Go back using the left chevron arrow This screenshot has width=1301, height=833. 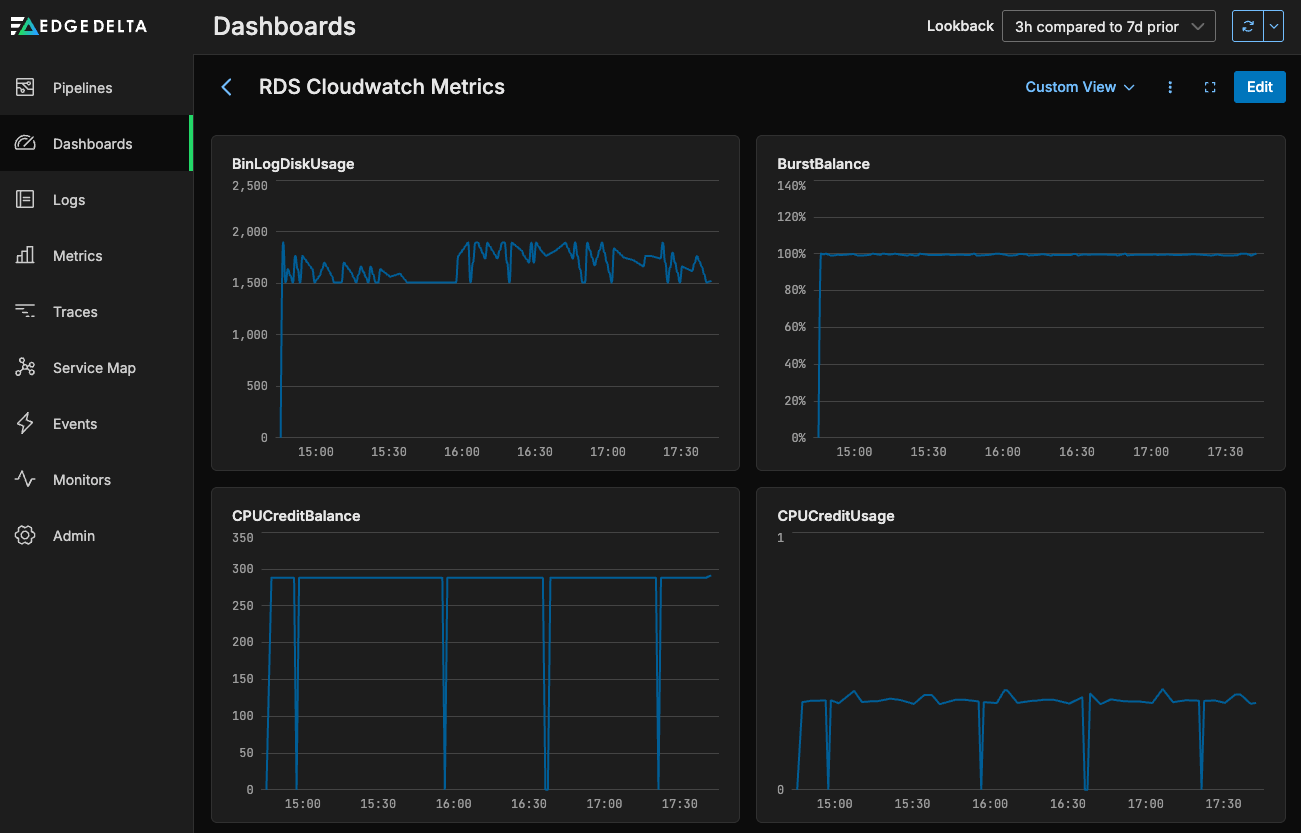tap(226, 88)
